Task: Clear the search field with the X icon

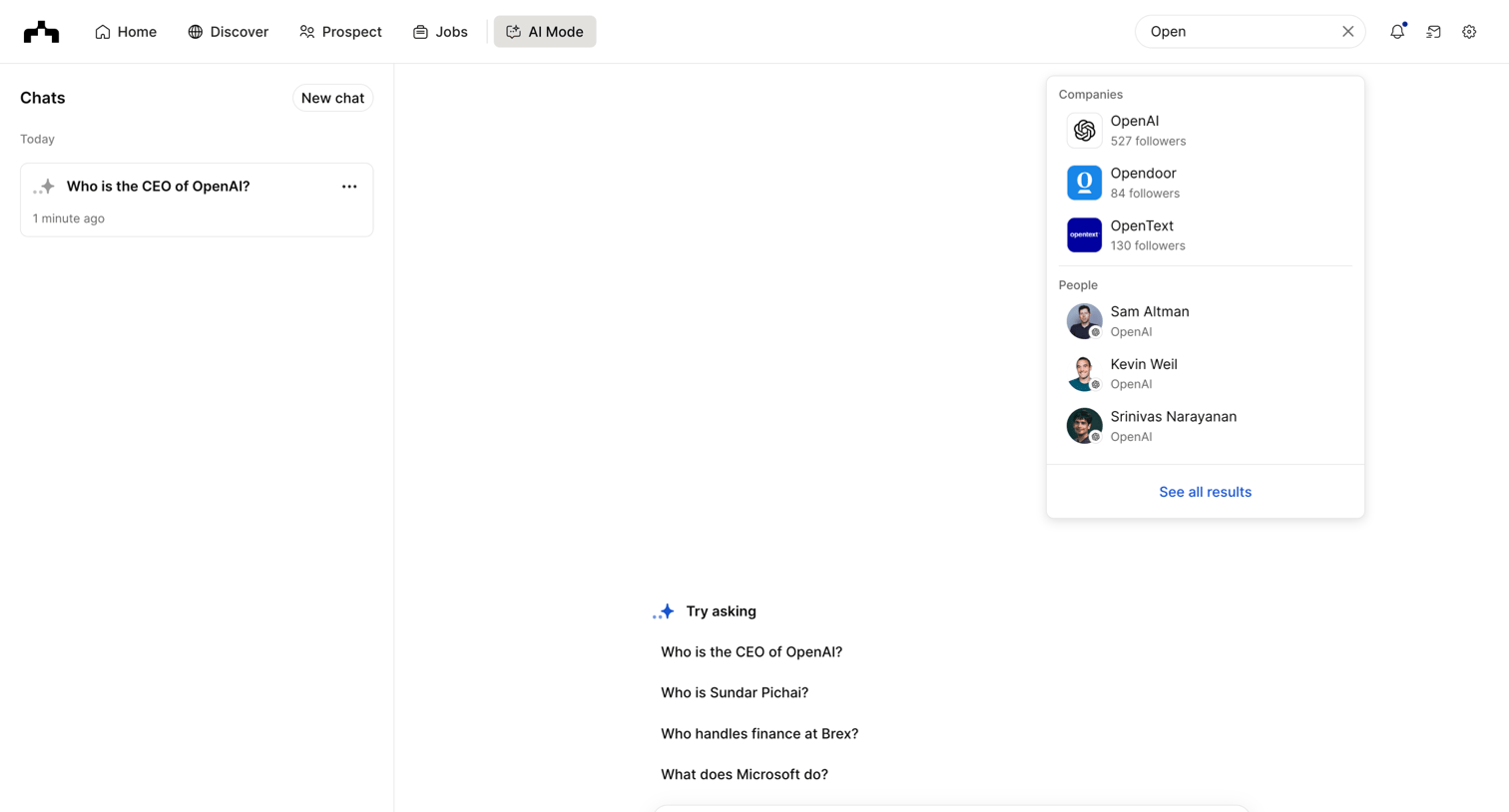Action: click(1347, 32)
